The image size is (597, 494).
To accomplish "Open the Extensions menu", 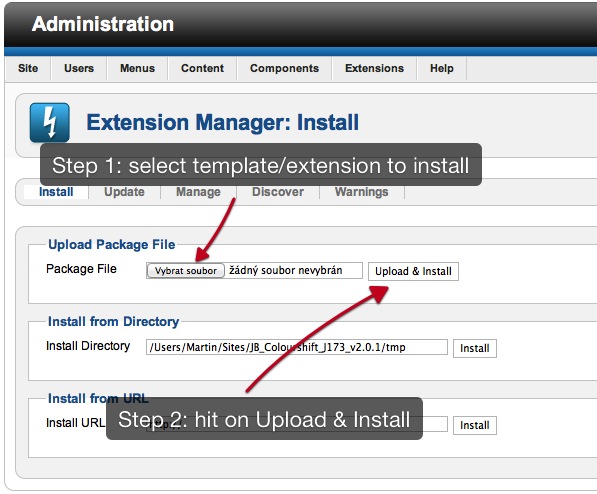I will click(374, 68).
